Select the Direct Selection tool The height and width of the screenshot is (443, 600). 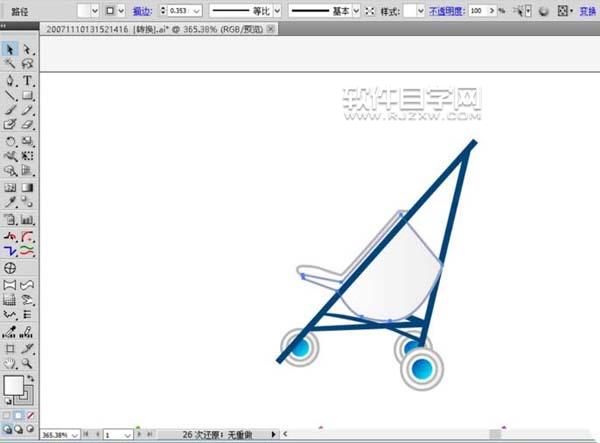[27, 49]
